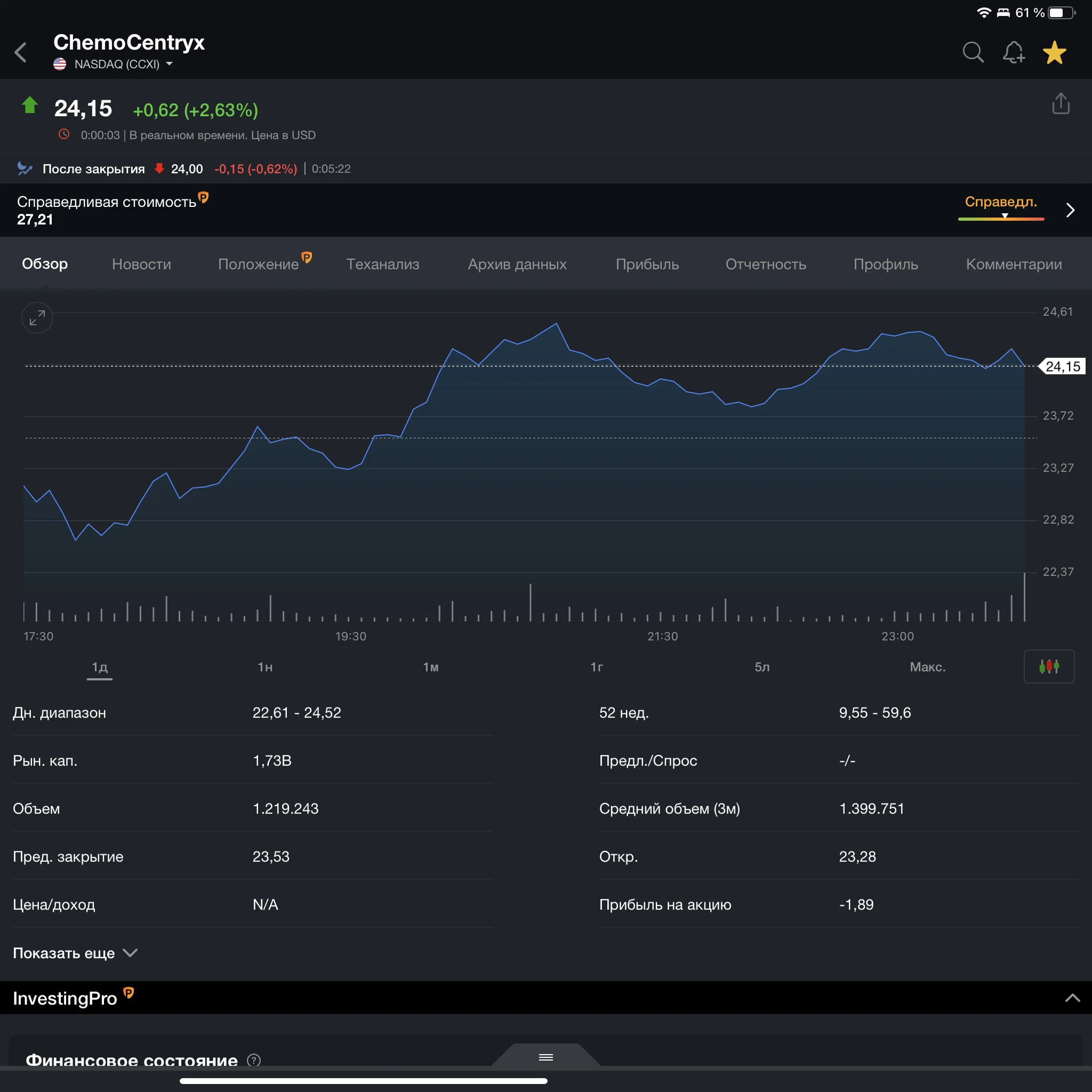This screenshot has height=1092, width=1092.
Task: View the Комментарии tab
Action: click(1014, 264)
